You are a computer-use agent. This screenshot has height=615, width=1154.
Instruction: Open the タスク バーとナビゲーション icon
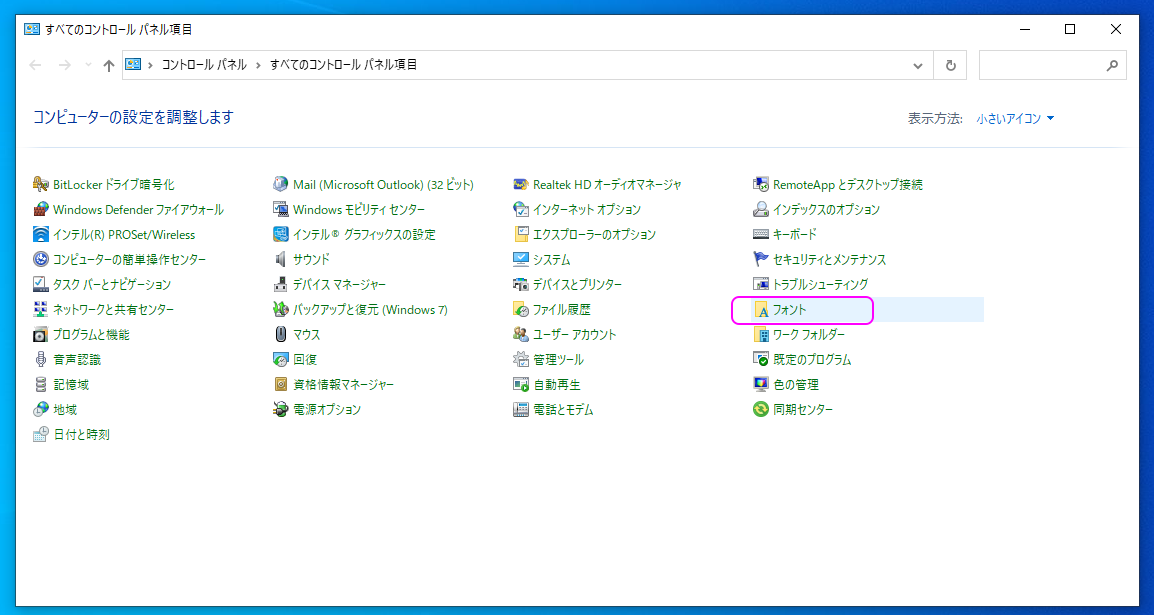(x=40, y=284)
